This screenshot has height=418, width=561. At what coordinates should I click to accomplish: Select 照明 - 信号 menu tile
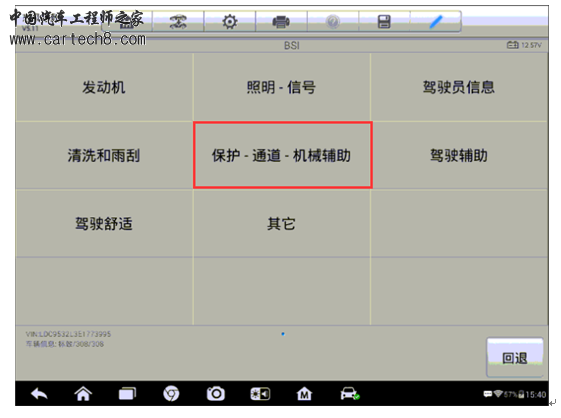pos(282,87)
